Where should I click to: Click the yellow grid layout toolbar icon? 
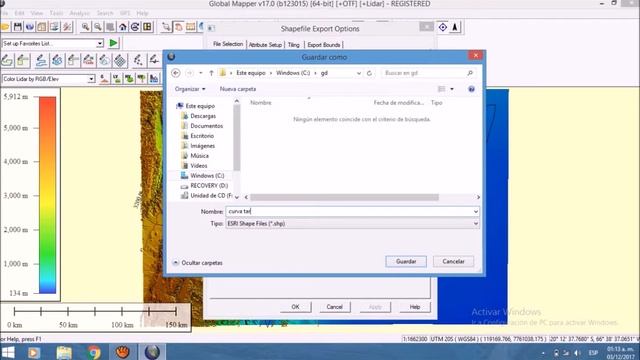tap(147, 27)
